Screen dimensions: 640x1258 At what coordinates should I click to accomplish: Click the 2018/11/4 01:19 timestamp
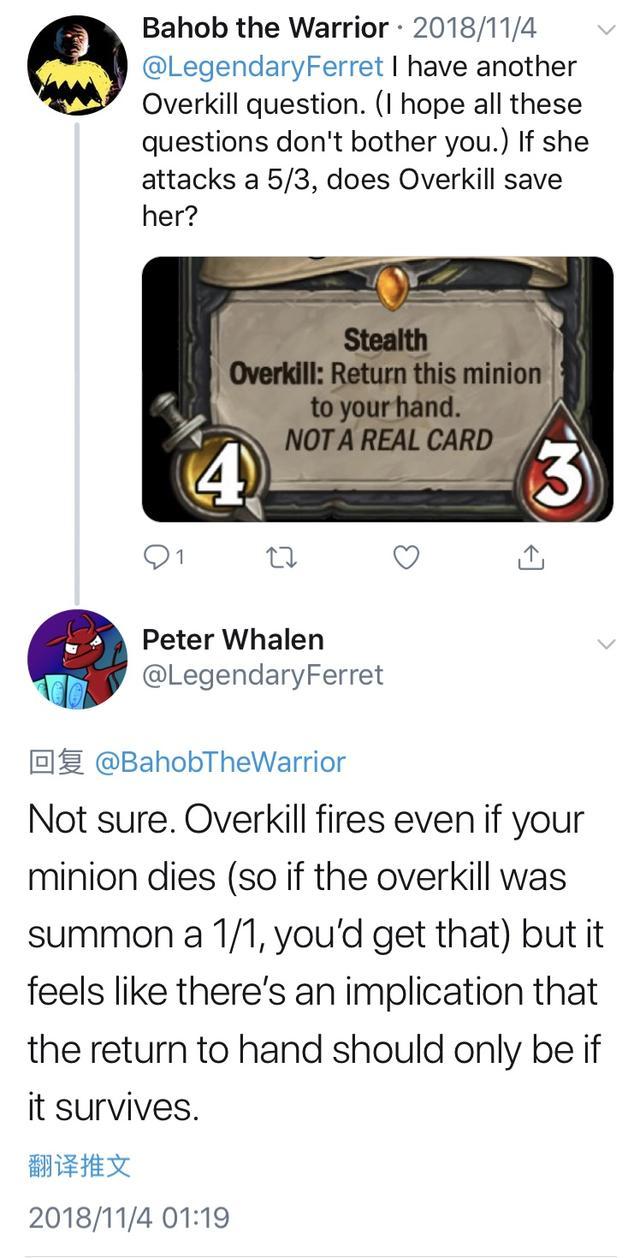[129, 1217]
